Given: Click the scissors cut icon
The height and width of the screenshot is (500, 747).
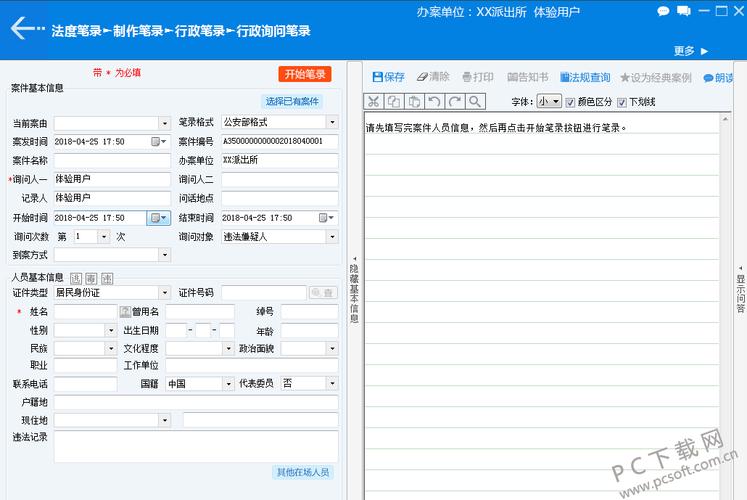Looking at the screenshot, I should 373,101.
